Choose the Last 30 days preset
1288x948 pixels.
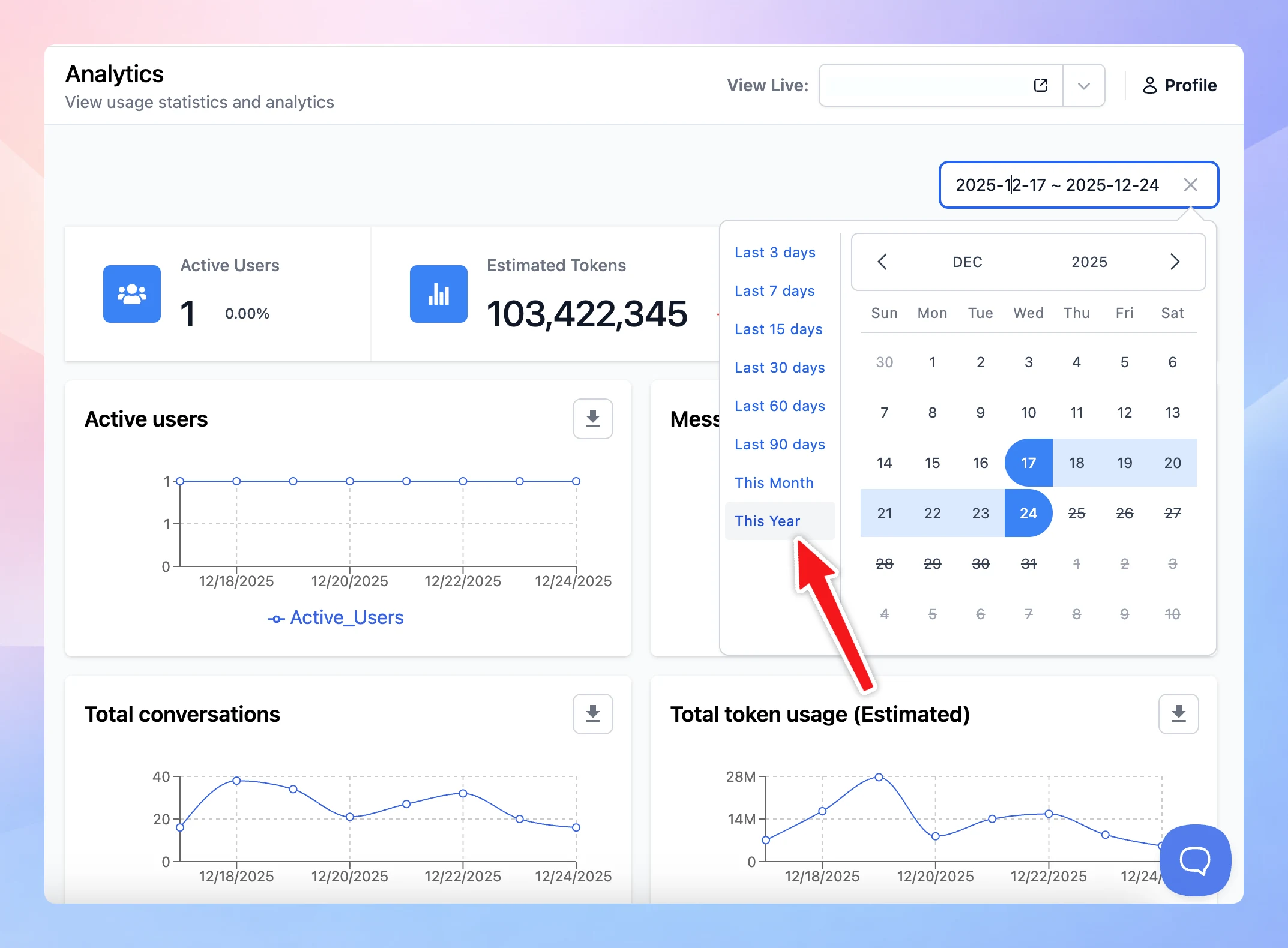click(780, 368)
